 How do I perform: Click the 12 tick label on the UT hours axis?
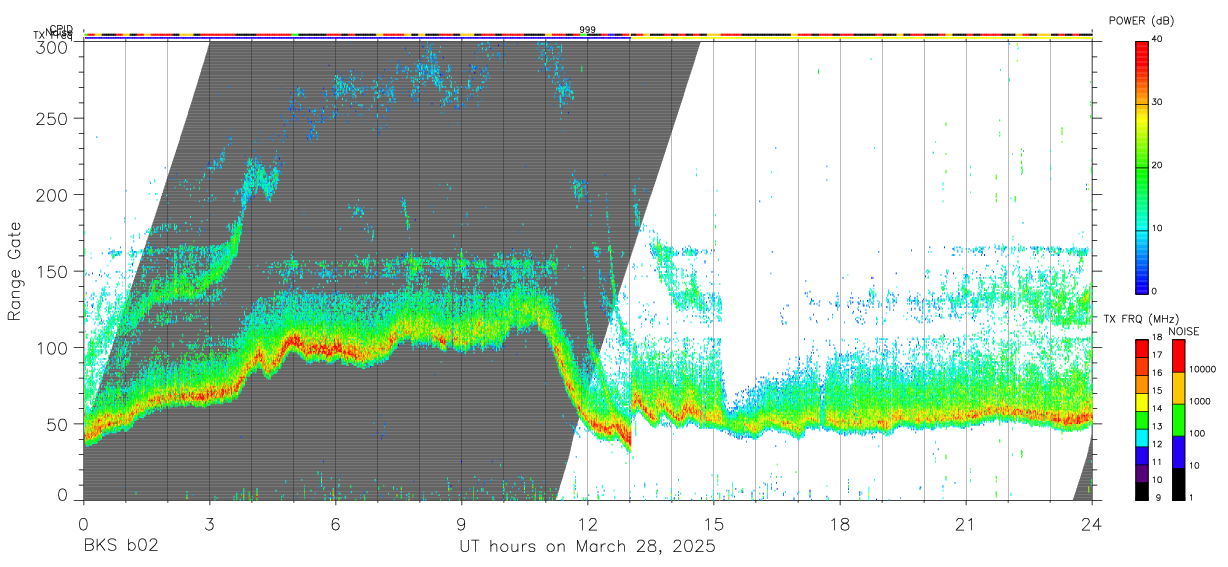tap(587, 524)
